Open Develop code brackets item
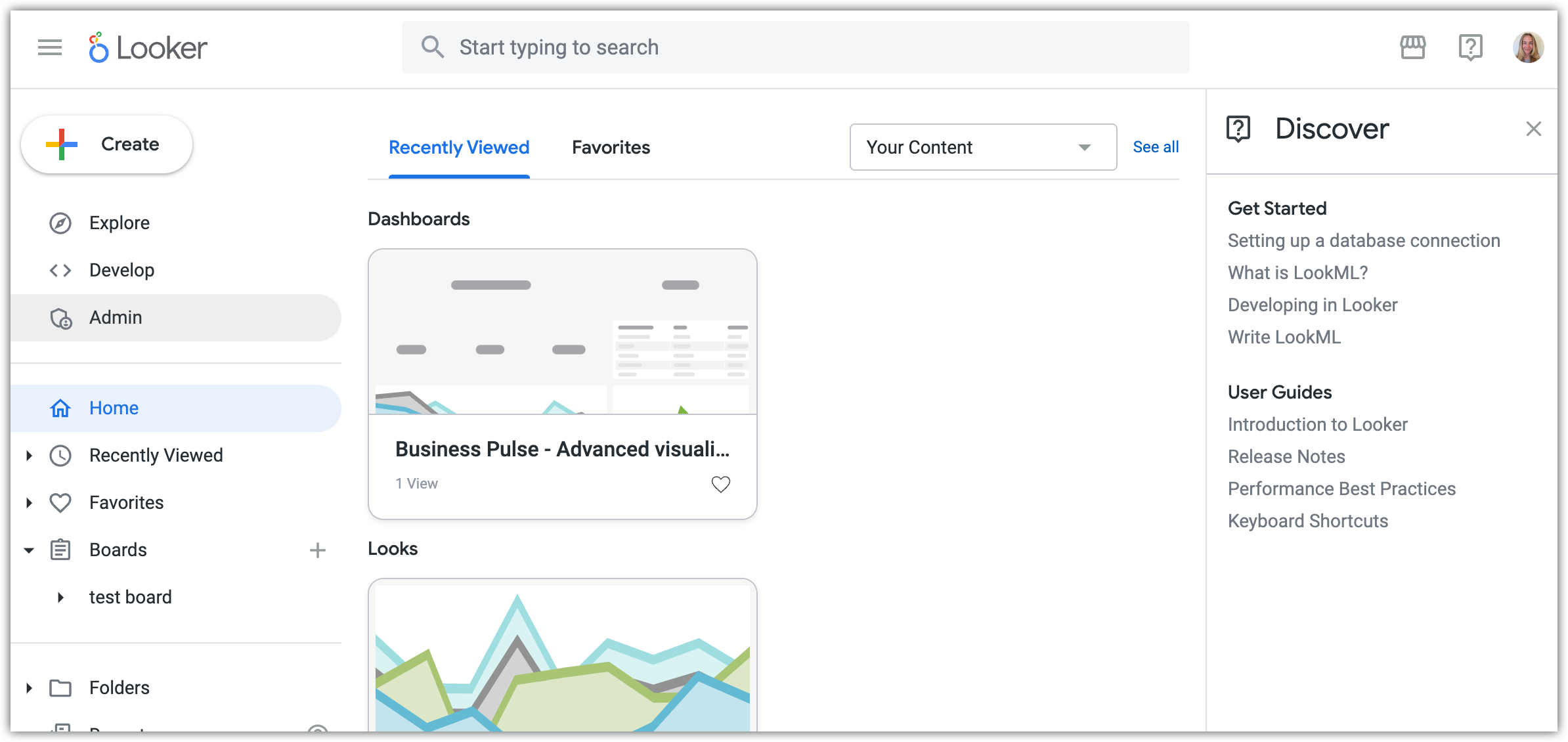Screen dimensions: 1568x742 [60, 271]
